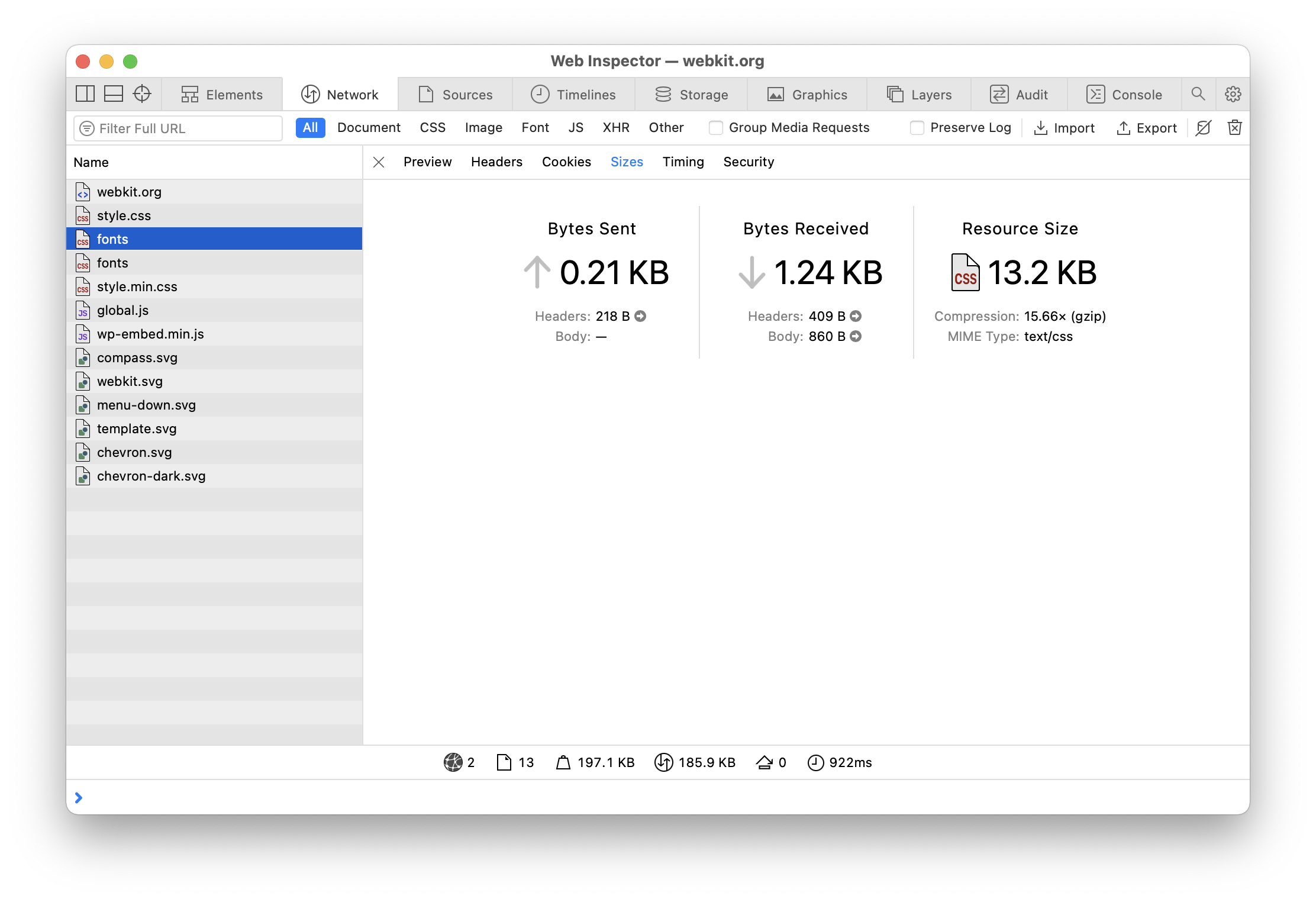
Task: Start element selection crosshair tool
Action: pos(142,94)
